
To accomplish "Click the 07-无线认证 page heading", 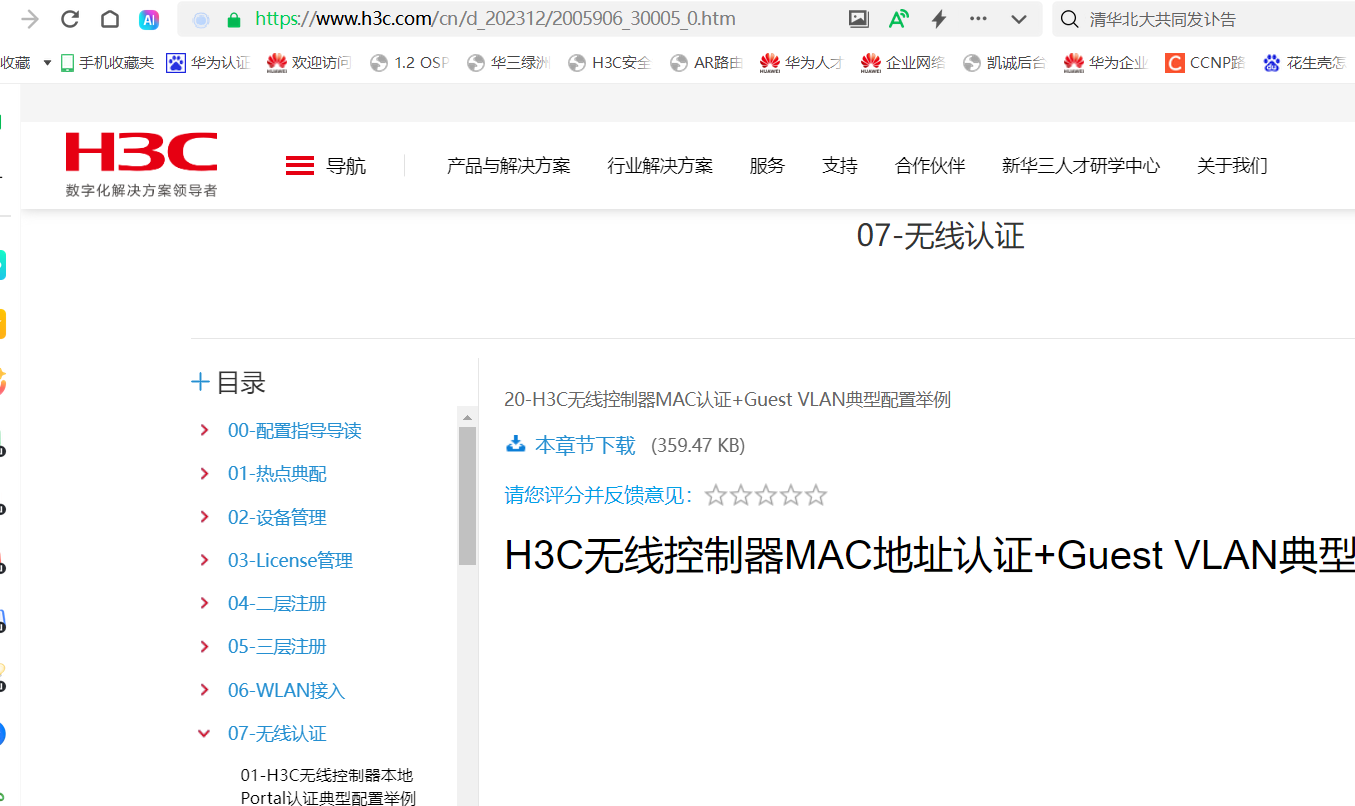I will (941, 236).
